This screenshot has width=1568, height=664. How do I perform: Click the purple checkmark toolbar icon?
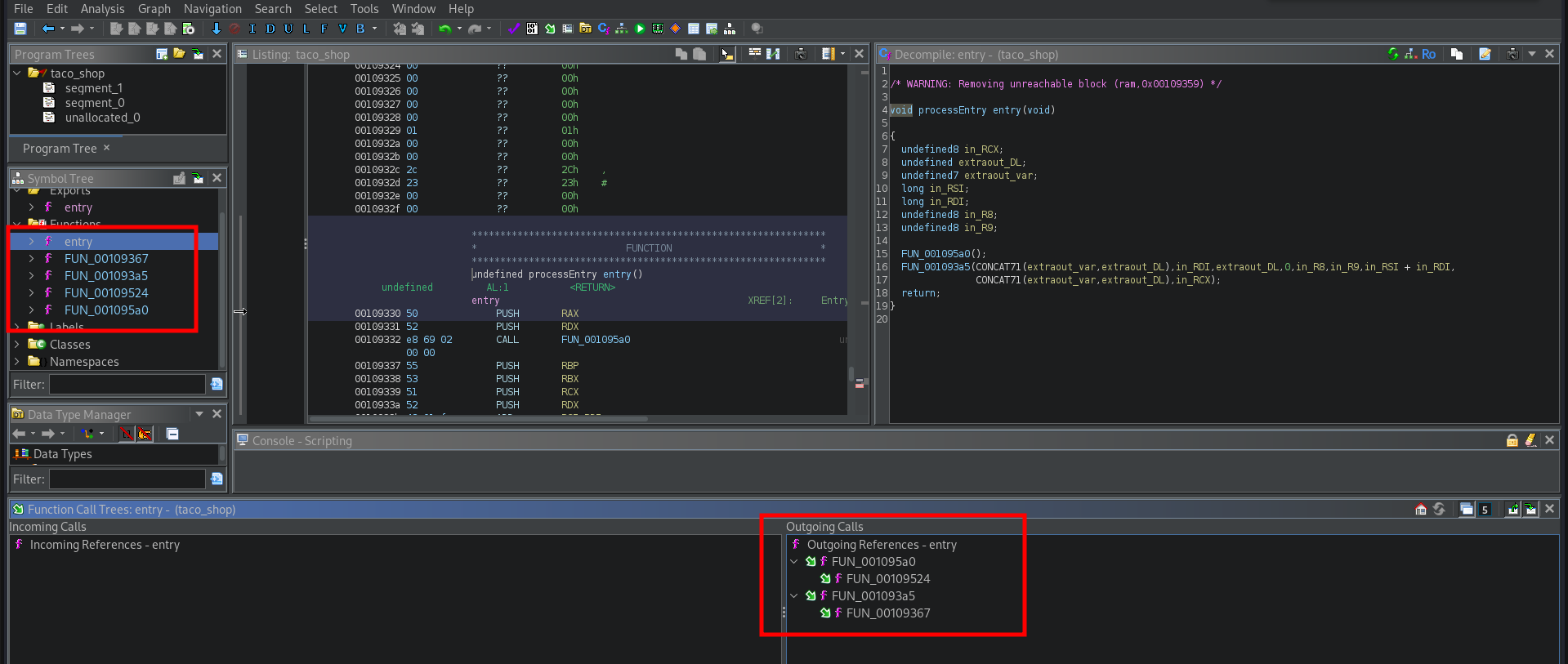coord(513,29)
